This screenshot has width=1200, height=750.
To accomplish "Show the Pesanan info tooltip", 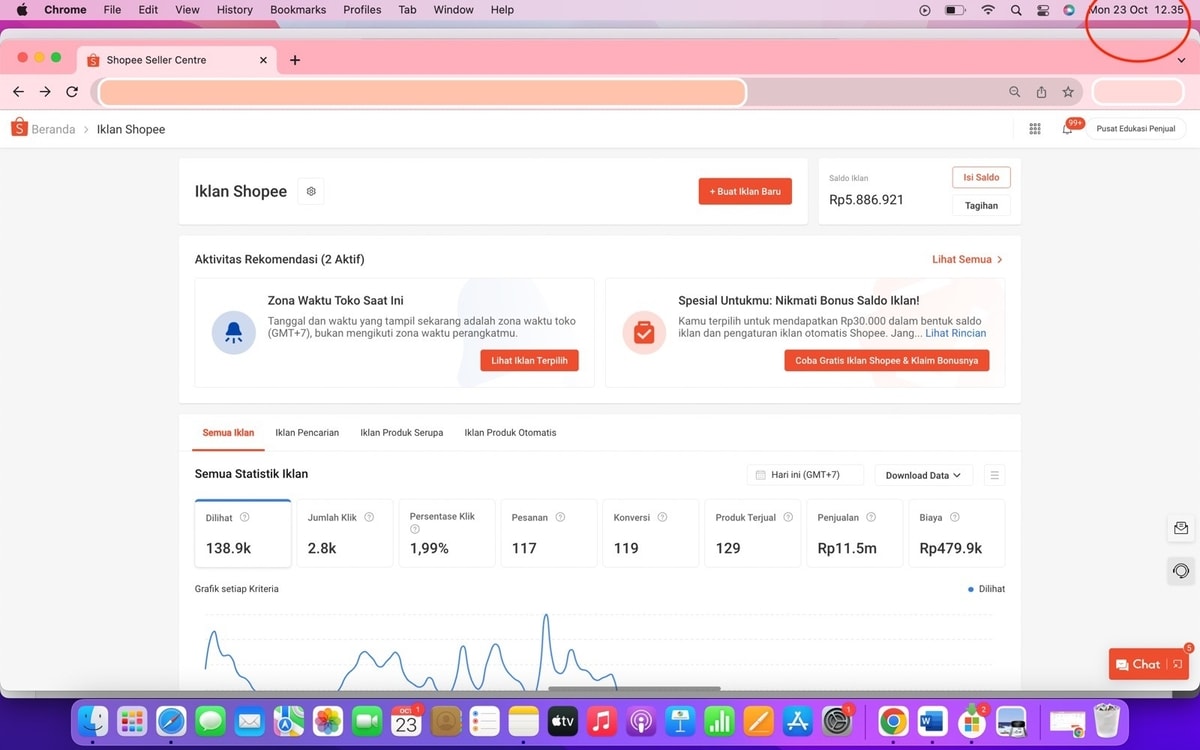I will [560, 517].
